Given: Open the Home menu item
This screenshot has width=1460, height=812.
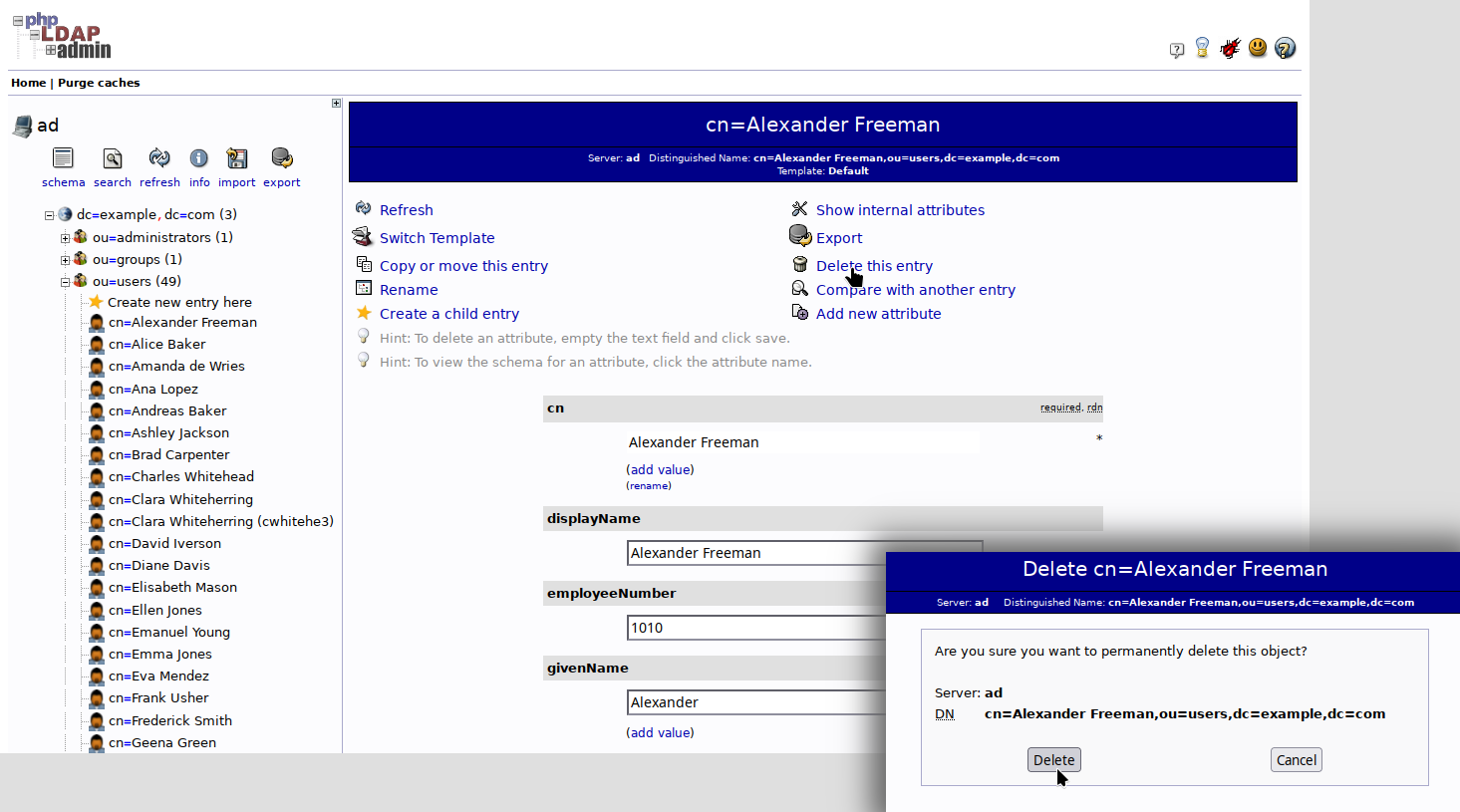Looking at the screenshot, I should 28,83.
